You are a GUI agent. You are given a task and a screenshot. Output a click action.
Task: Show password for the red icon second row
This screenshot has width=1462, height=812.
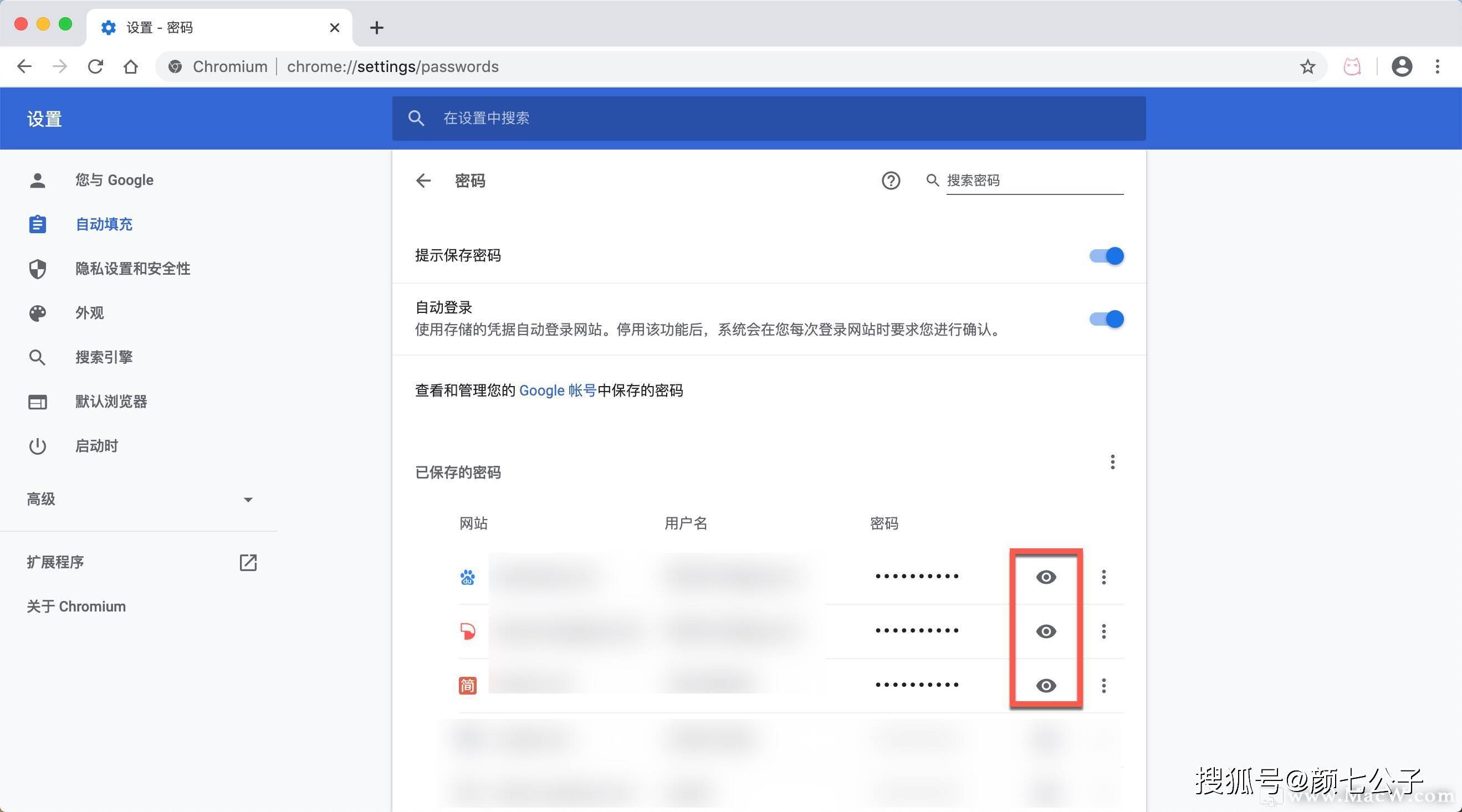(1045, 631)
